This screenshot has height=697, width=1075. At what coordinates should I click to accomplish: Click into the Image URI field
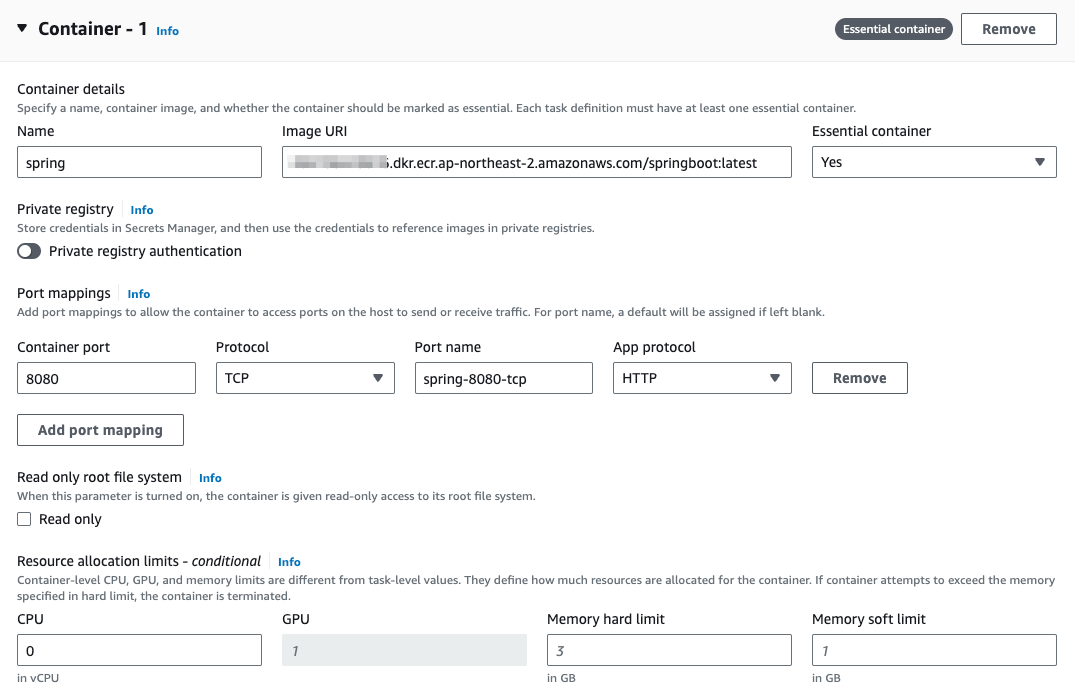coord(536,162)
